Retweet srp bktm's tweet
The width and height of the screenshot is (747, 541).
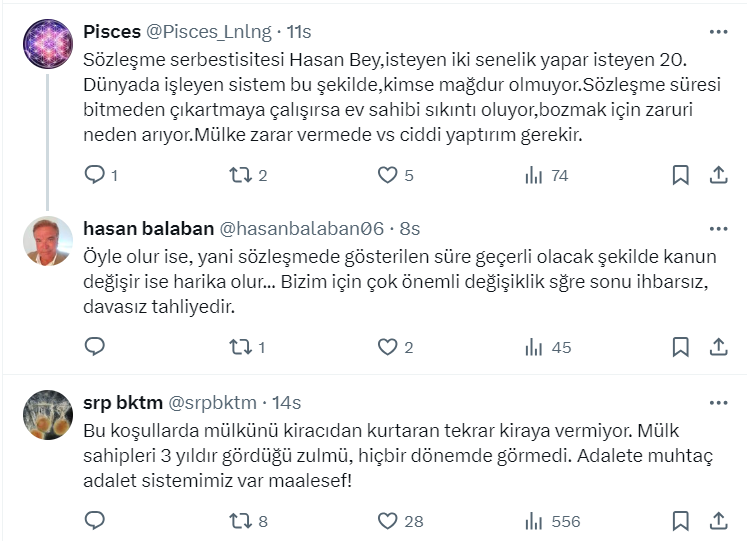tap(241, 521)
